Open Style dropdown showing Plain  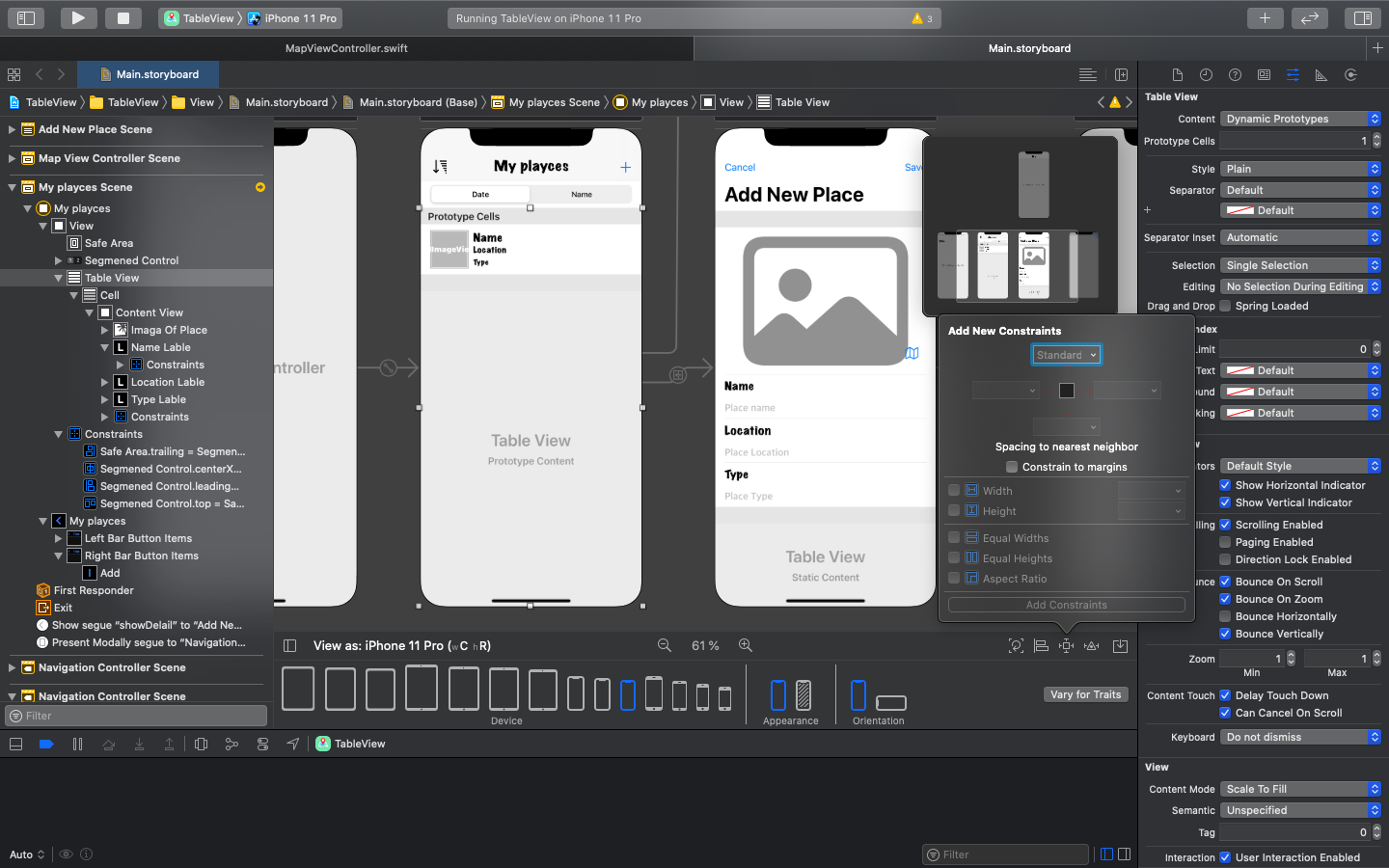click(x=1300, y=169)
